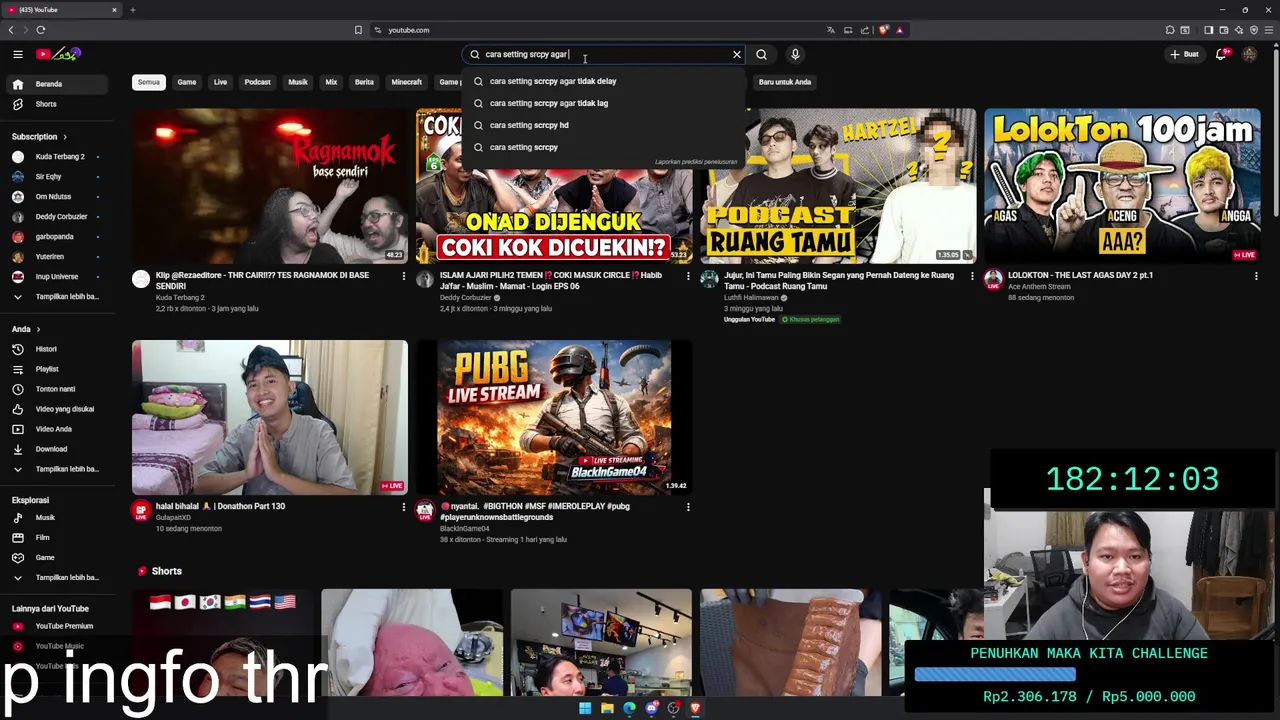Select the Berita filter chip
Image resolution: width=1280 pixels, height=720 pixels.
click(x=364, y=82)
